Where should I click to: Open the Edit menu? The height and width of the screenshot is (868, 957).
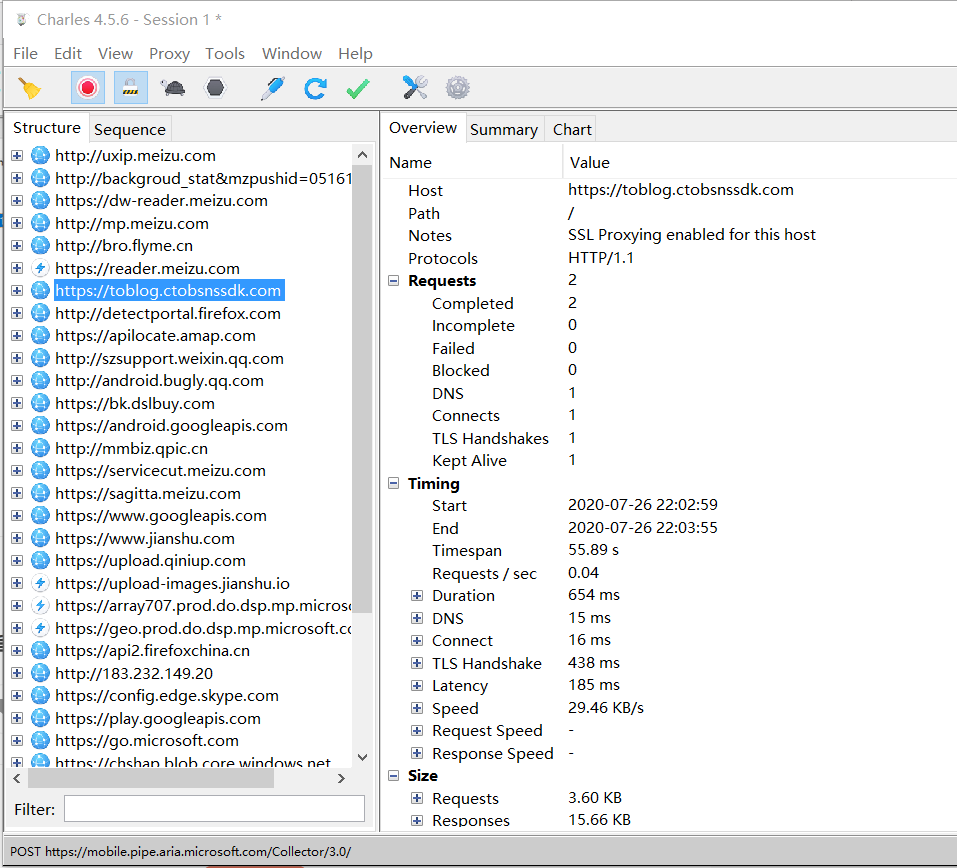pyautogui.click(x=68, y=54)
